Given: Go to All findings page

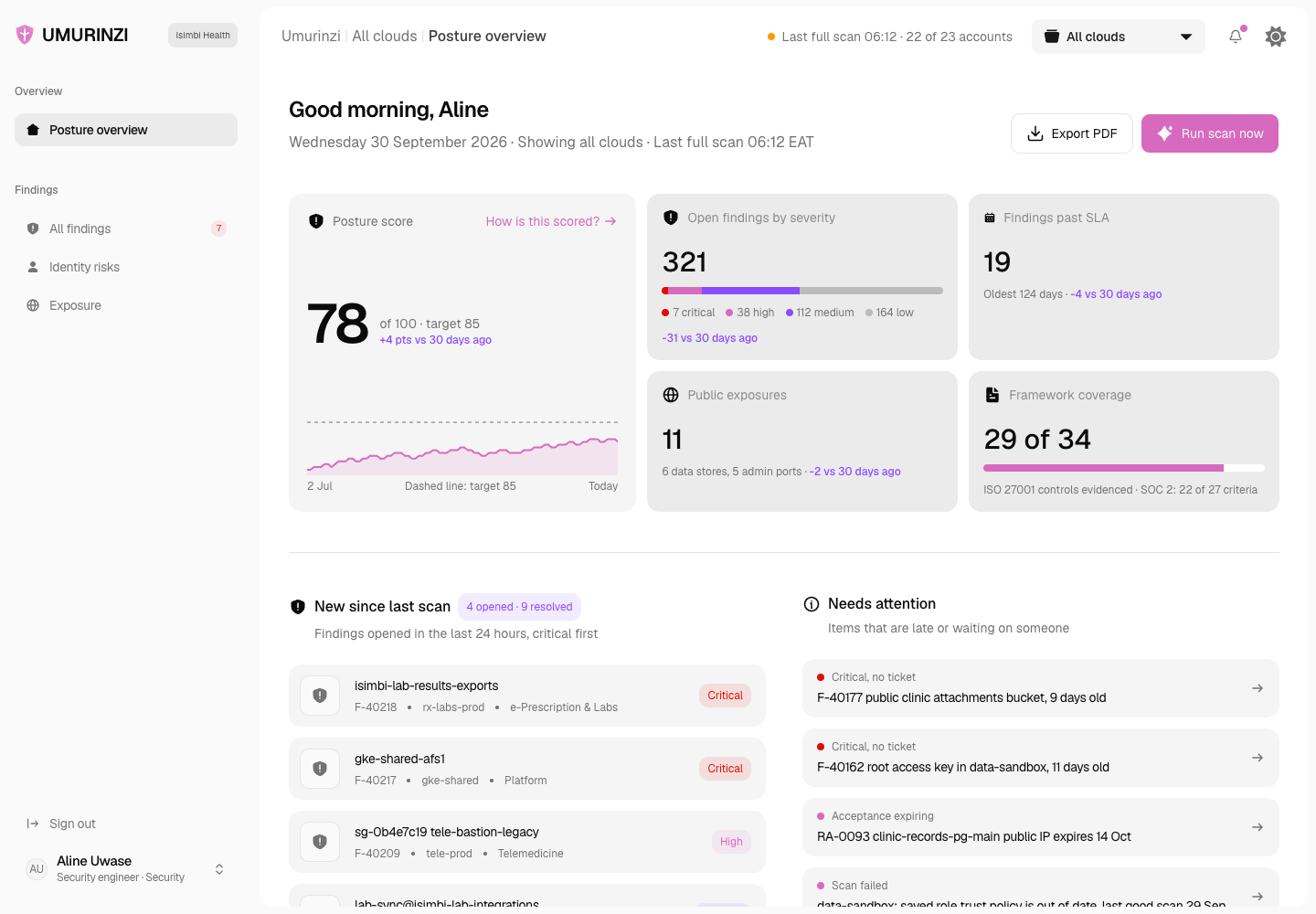Looking at the screenshot, I should 126,228.
